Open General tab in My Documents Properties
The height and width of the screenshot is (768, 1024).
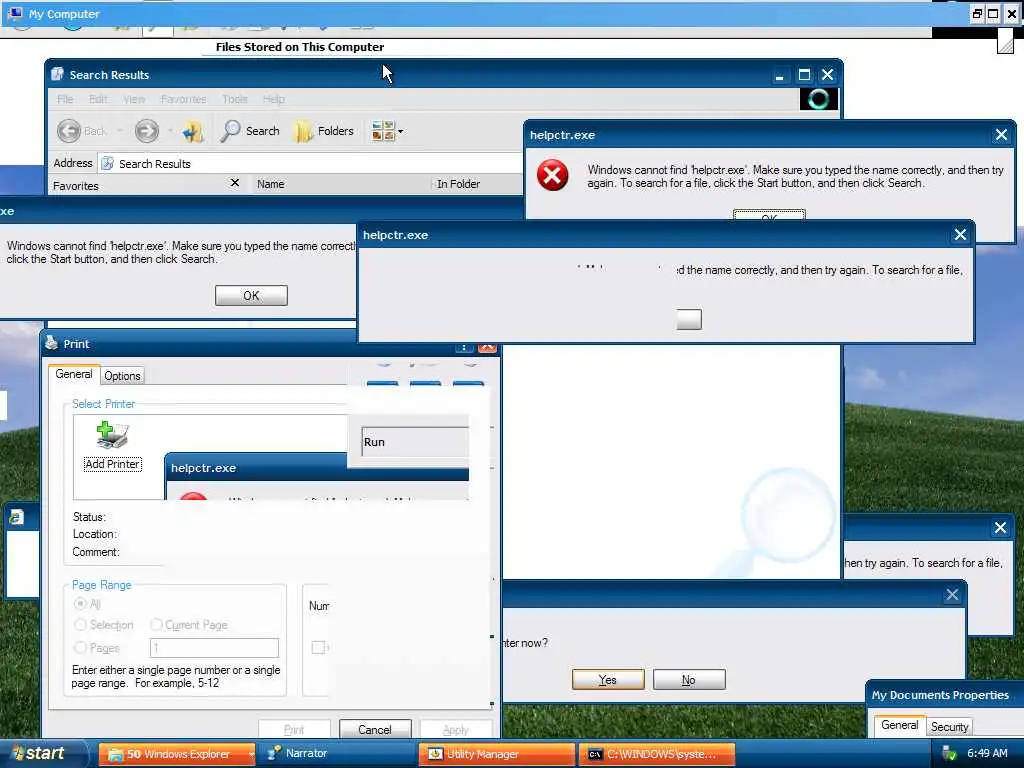(x=899, y=725)
